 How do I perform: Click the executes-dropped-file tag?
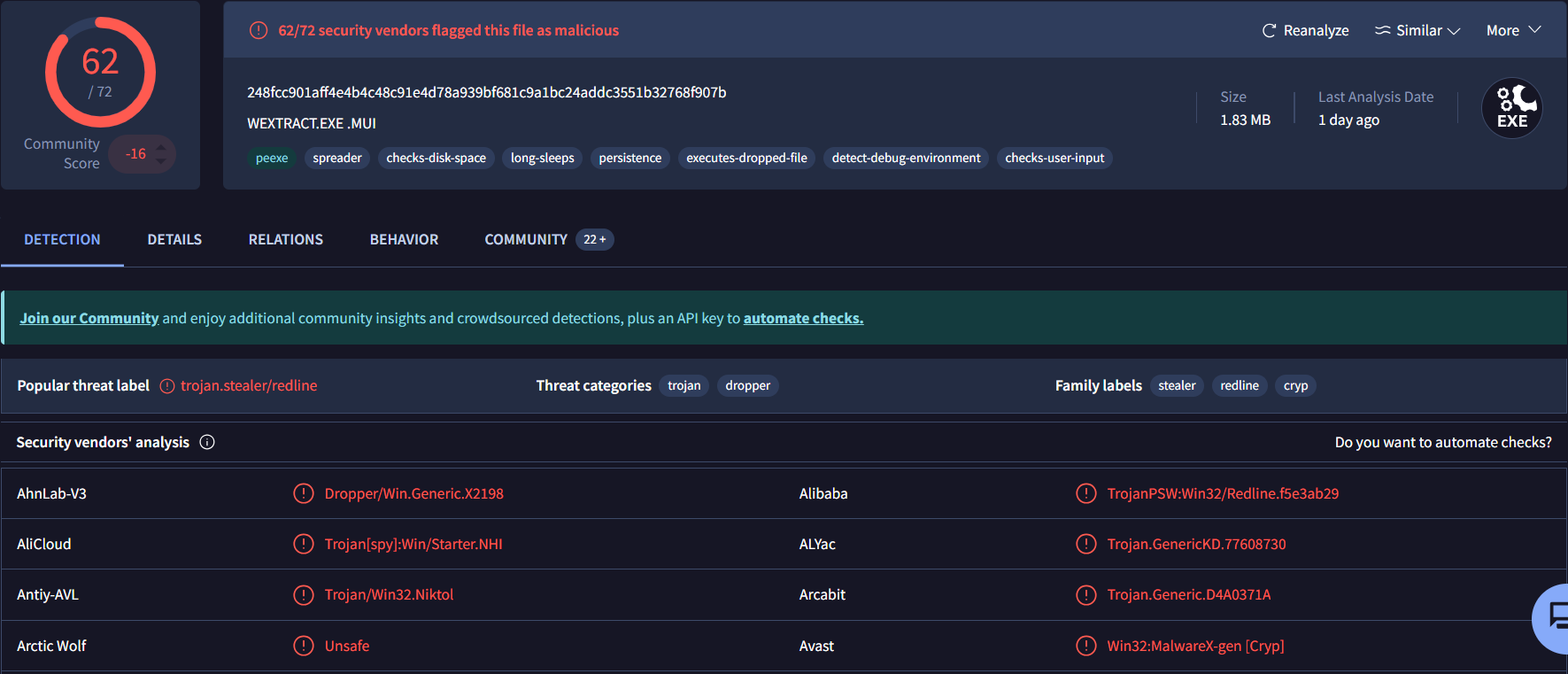[x=747, y=158]
